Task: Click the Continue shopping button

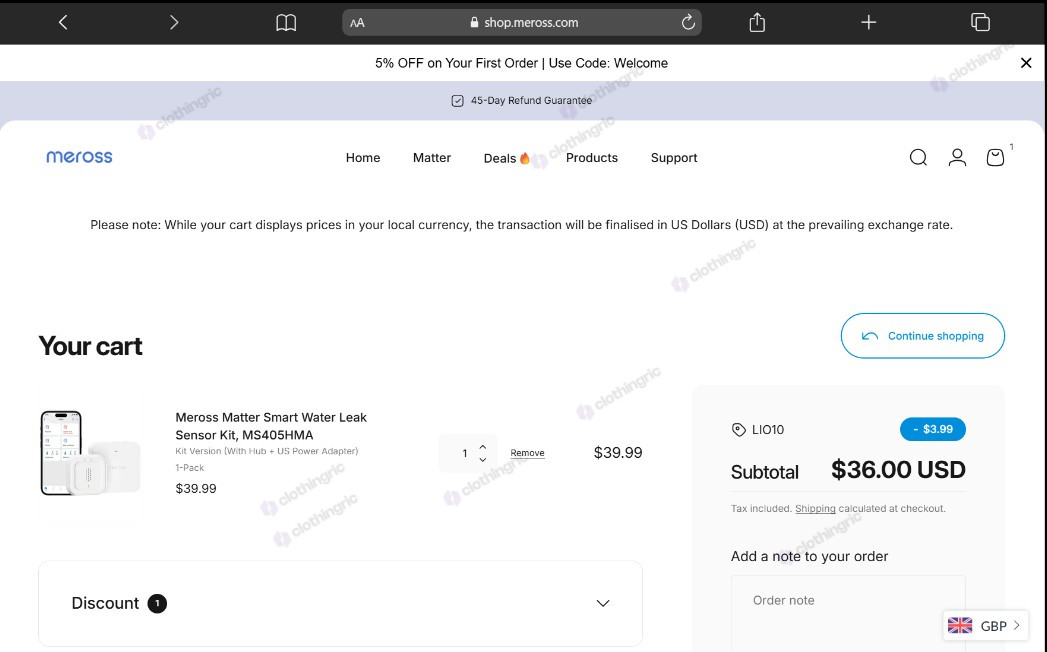Action: tap(922, 336)
